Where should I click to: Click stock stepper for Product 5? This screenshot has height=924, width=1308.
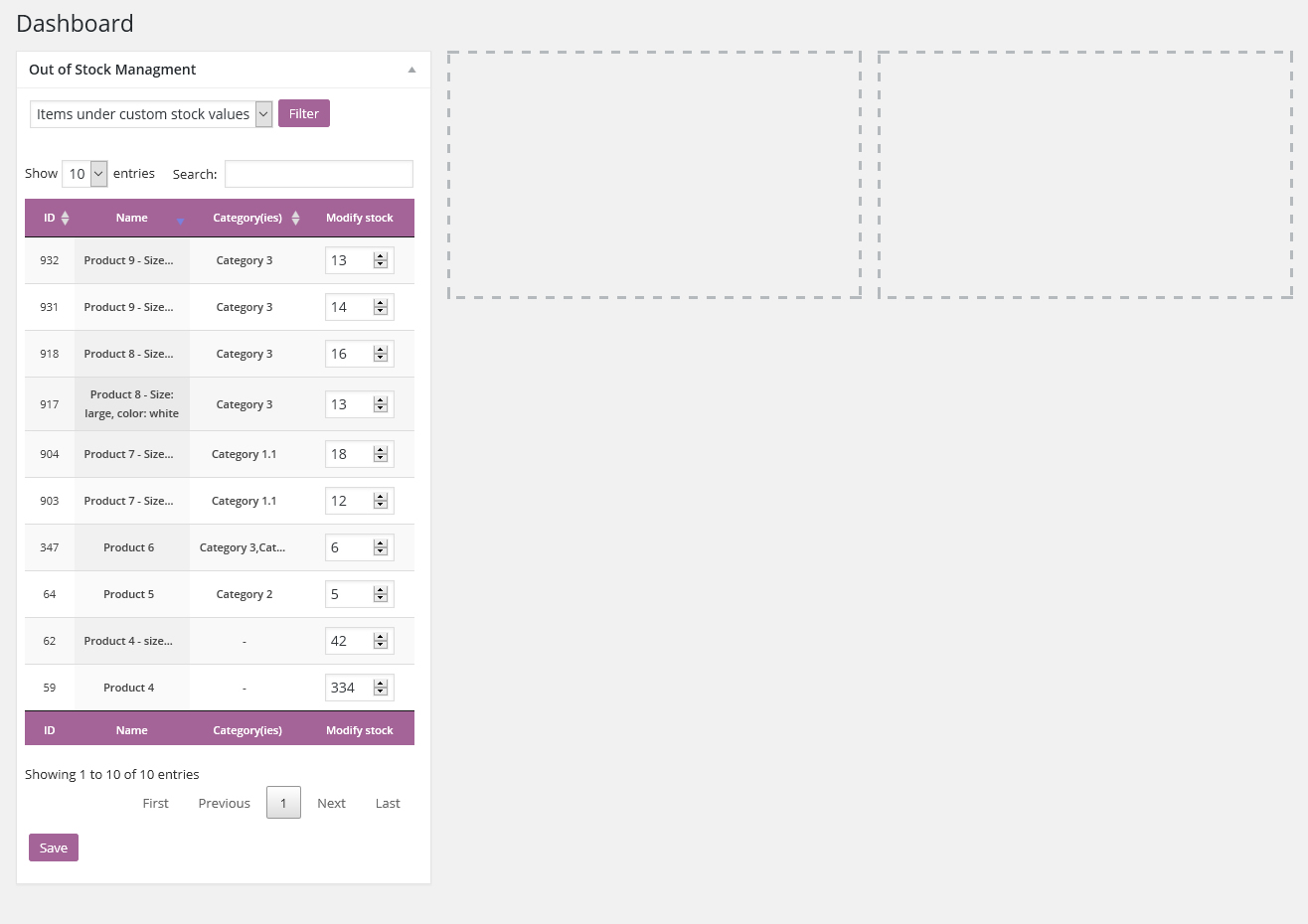tap(381, 594)
